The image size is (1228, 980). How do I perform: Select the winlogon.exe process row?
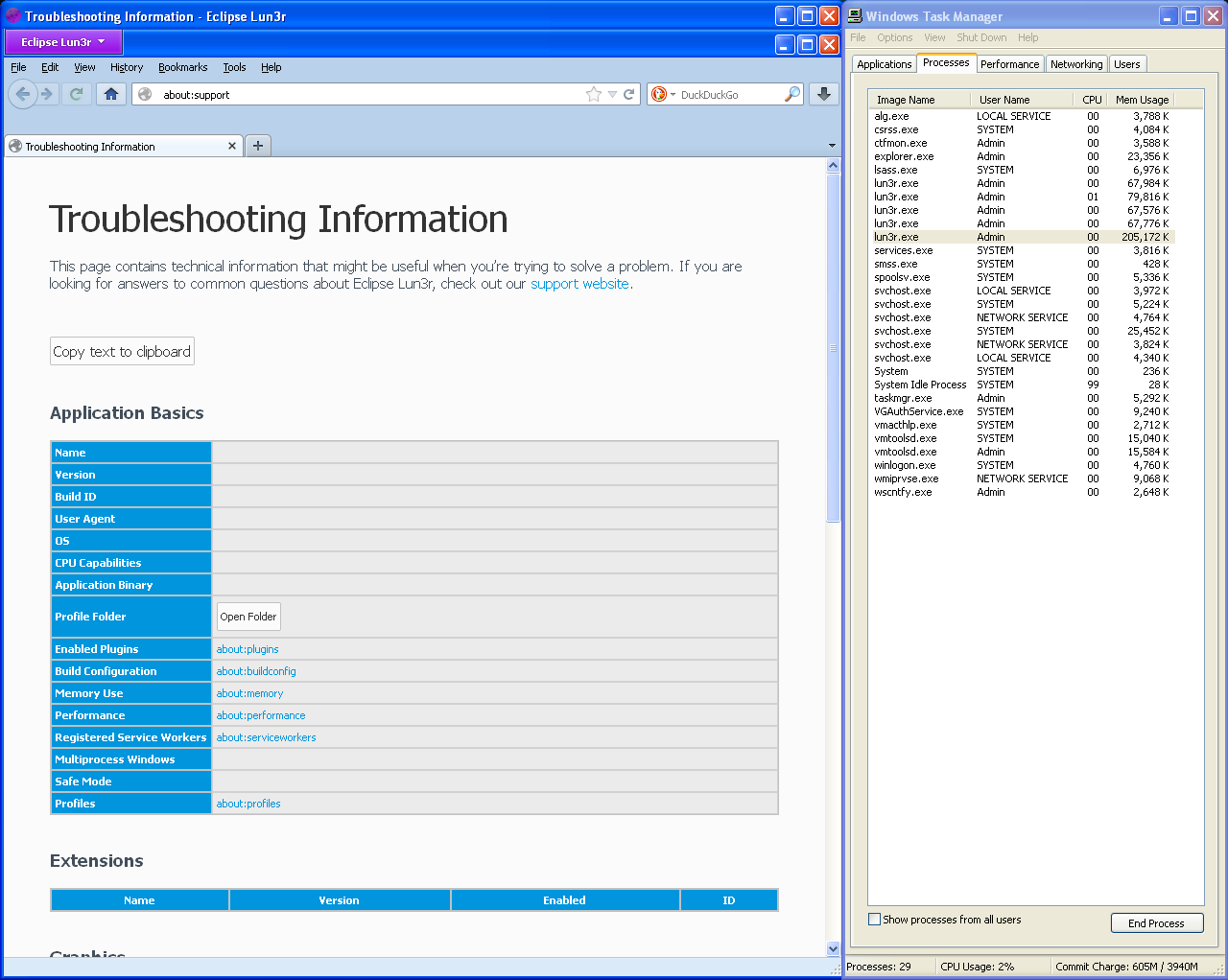click(x=1022, y=465)
